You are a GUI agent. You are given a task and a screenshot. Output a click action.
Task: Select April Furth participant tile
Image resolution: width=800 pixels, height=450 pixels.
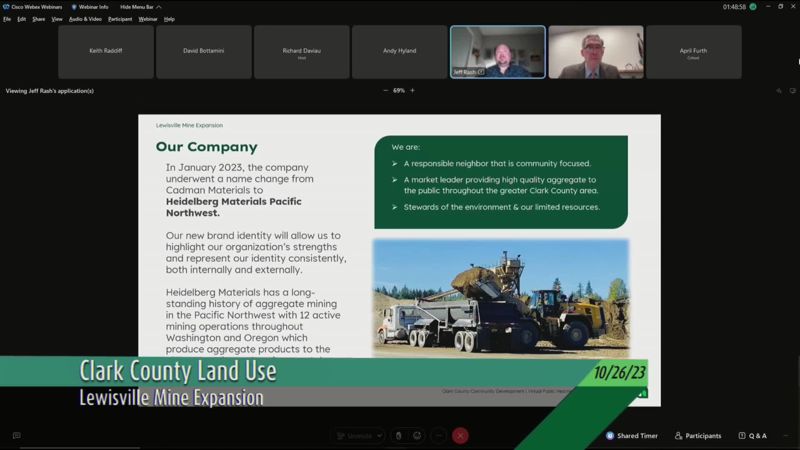click(694, 52)
